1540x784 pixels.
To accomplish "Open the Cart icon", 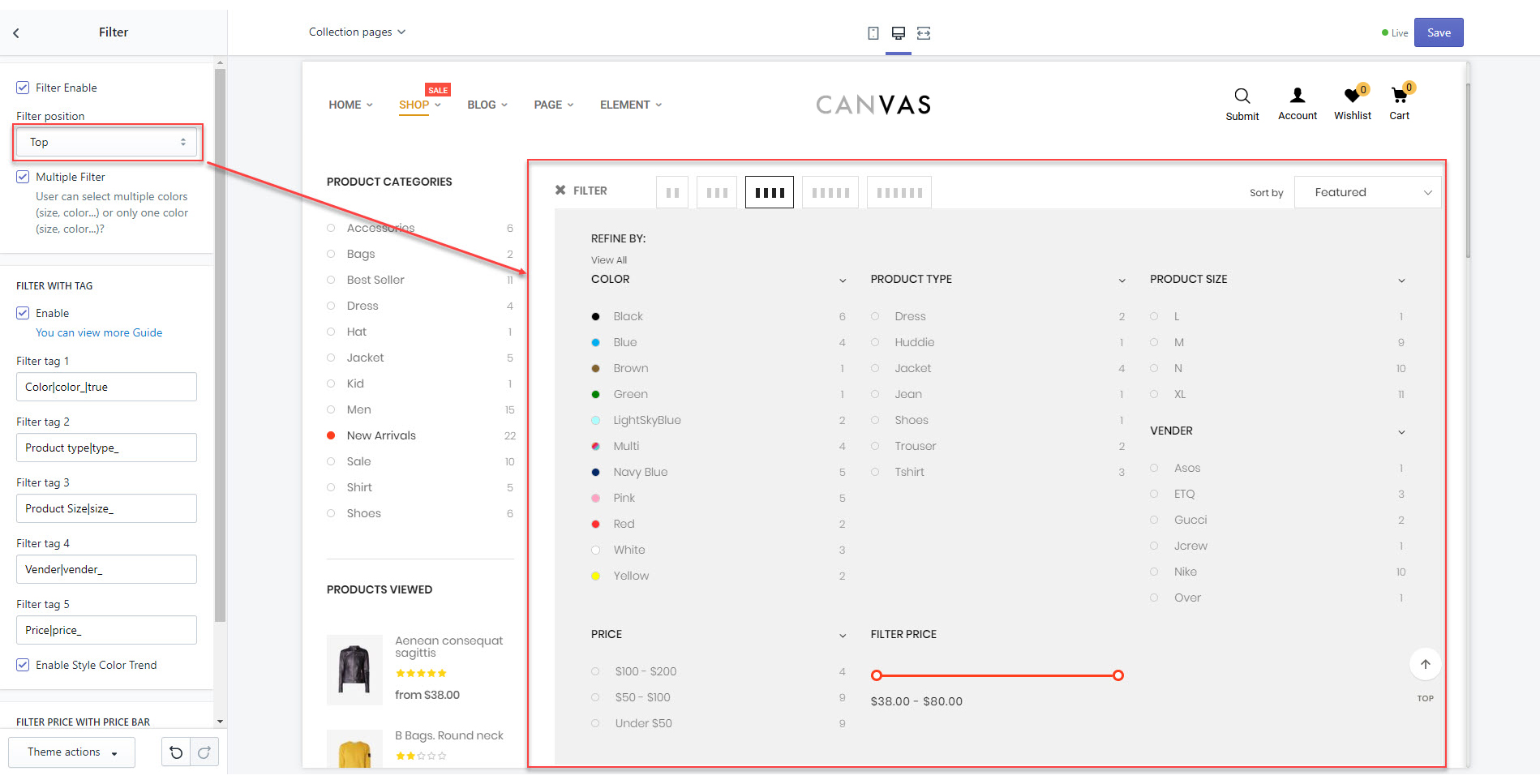I will coord(1399,96).
